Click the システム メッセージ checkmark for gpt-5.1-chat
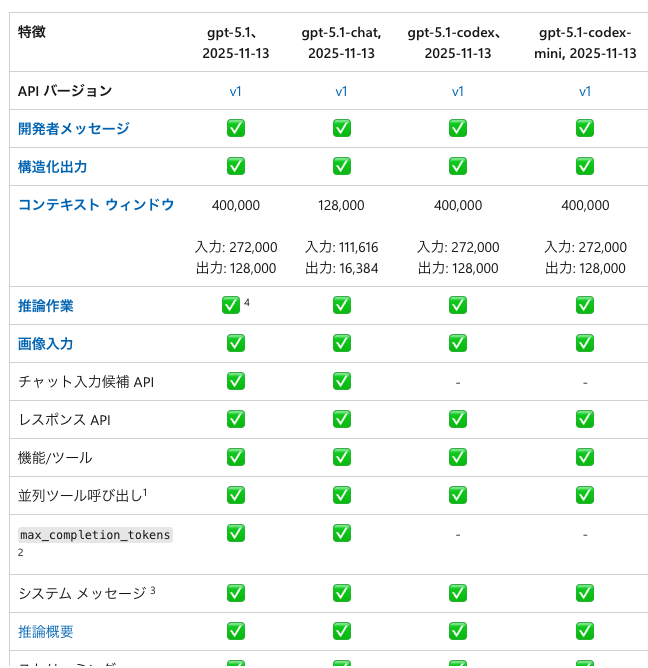Image resolution: width=648 pixels, height=668 pixels. [341, 593]
